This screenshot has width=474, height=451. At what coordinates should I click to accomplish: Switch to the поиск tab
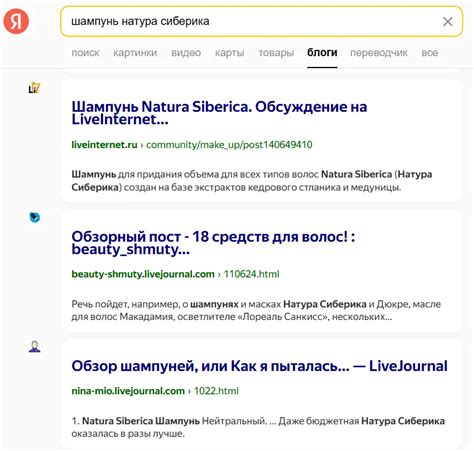coord(85,53)
